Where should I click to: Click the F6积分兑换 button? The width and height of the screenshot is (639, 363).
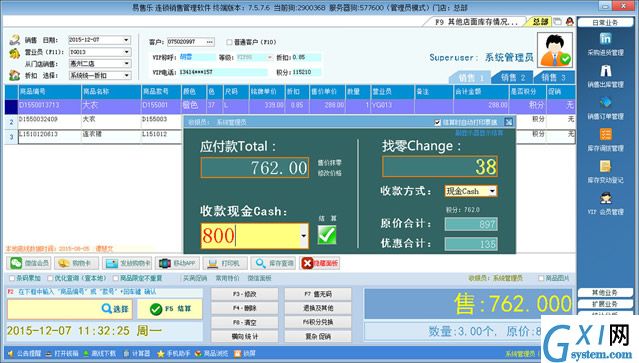point(318,322)
